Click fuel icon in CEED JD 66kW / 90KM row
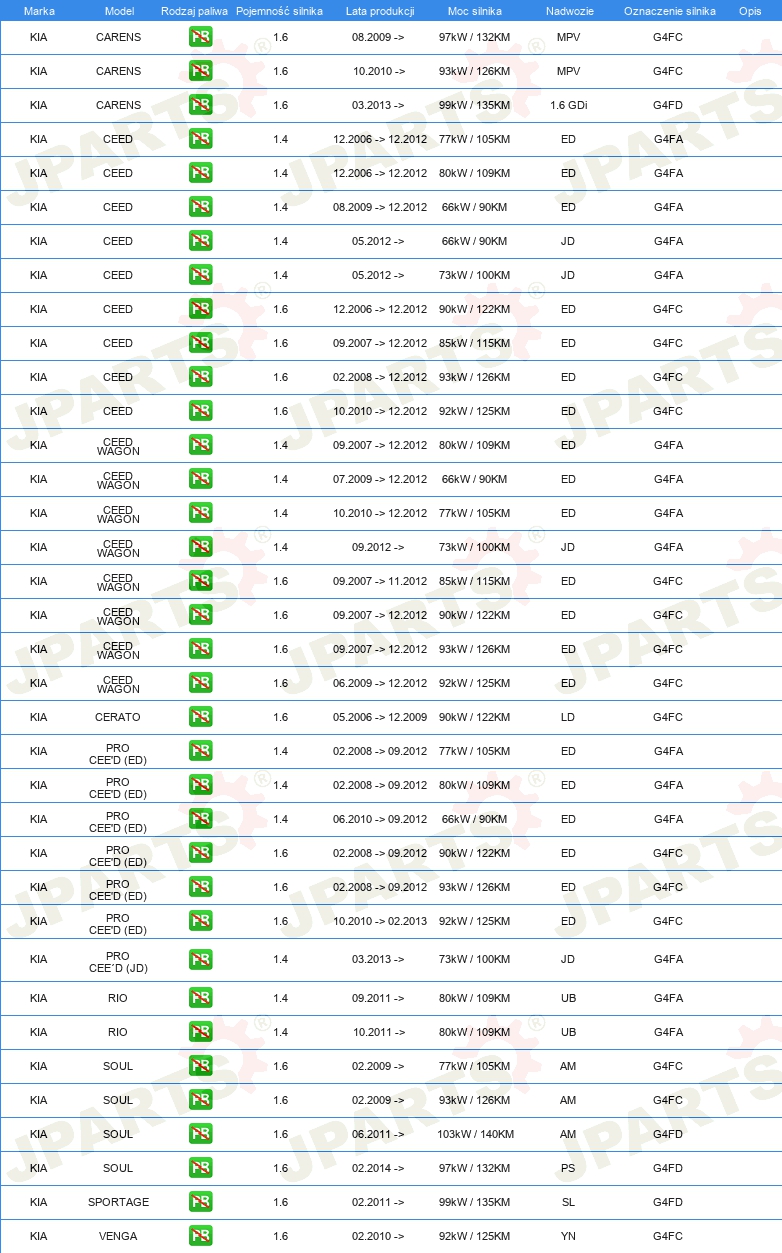 click(x=200, y=241)
